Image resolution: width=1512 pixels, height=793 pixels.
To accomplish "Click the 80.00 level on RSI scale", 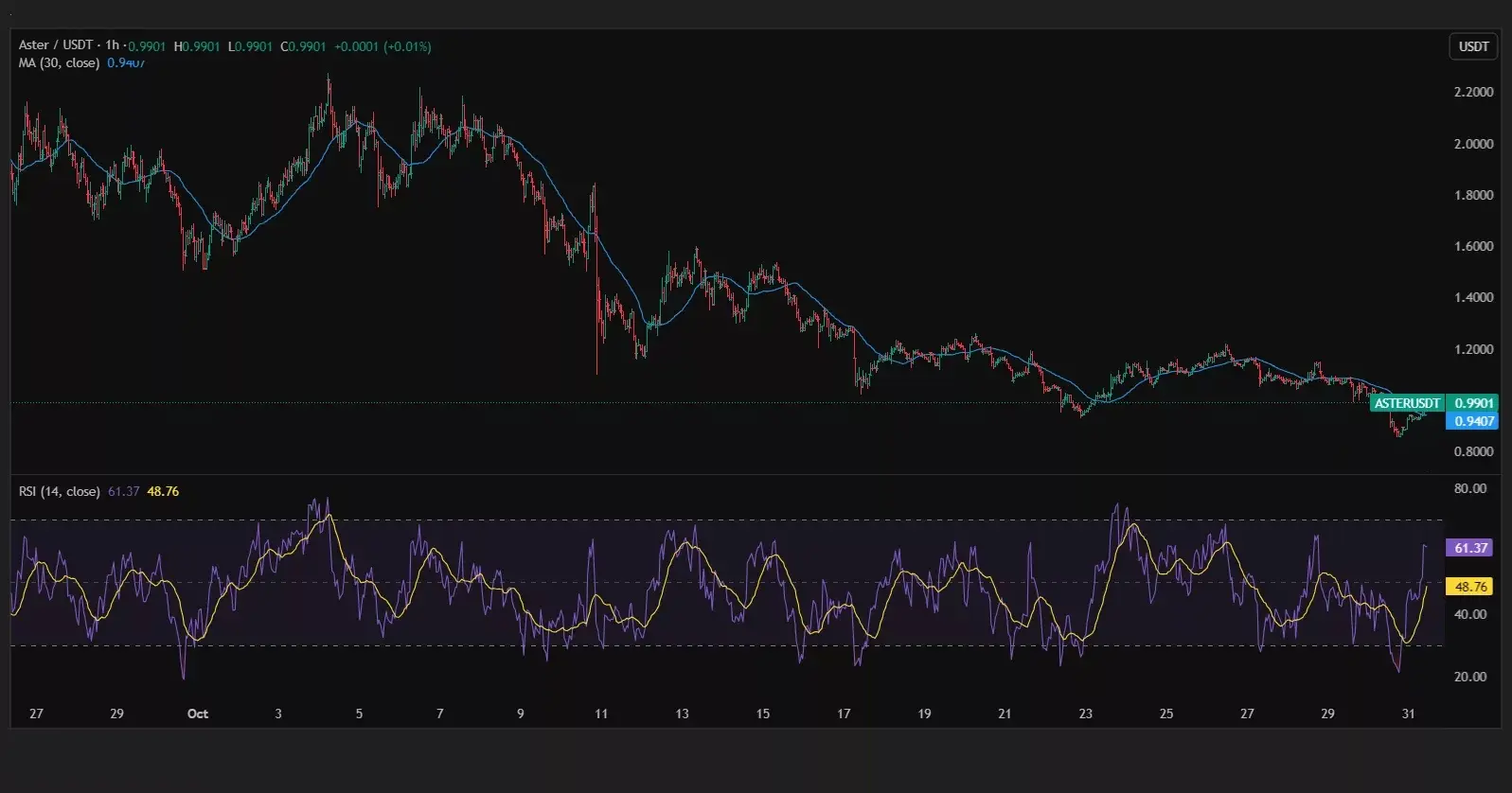I will pos(1470,488).
